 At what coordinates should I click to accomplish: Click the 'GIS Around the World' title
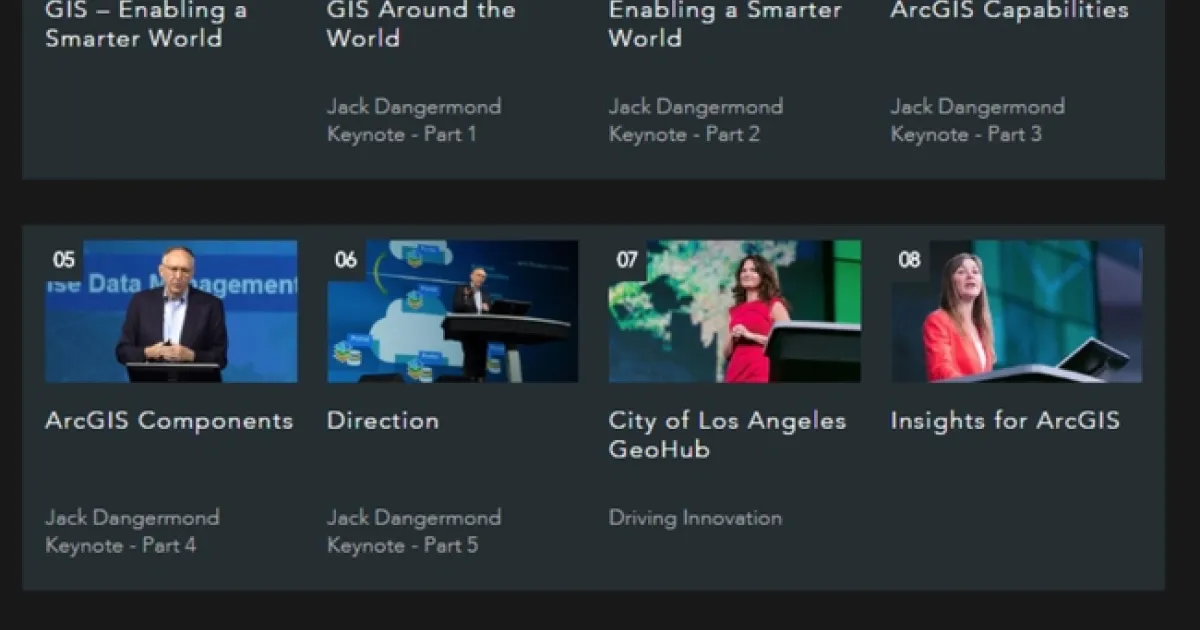click(x=421, y=25)
